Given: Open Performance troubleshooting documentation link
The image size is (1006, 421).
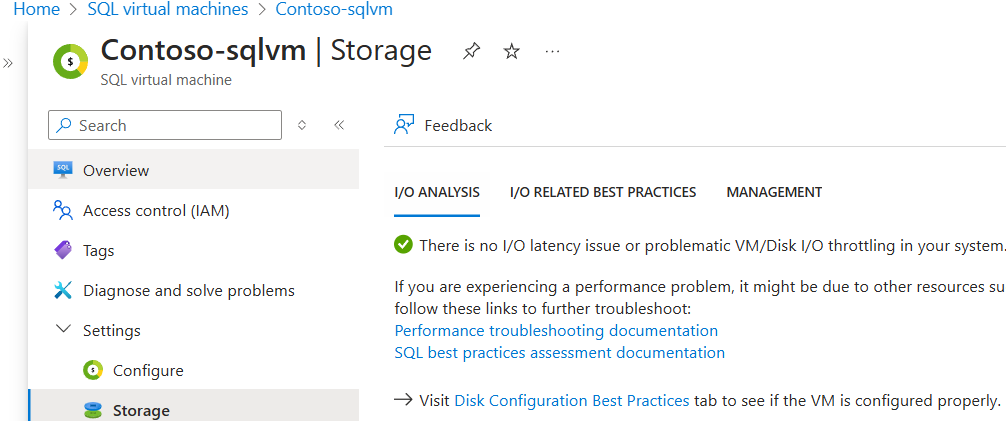Looking at the screenshot, I should pos(556,330).
